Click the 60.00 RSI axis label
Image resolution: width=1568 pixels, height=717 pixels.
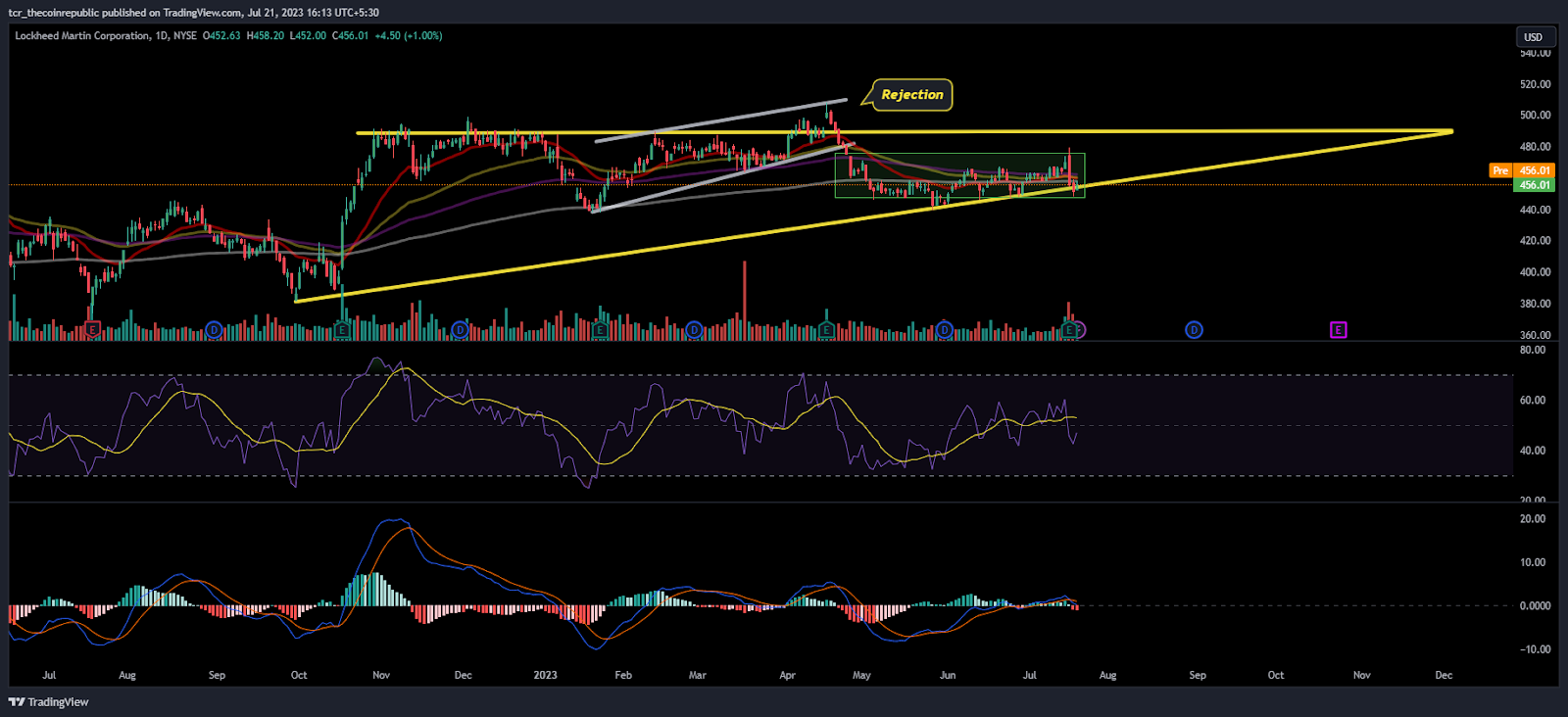[1533, 400]
